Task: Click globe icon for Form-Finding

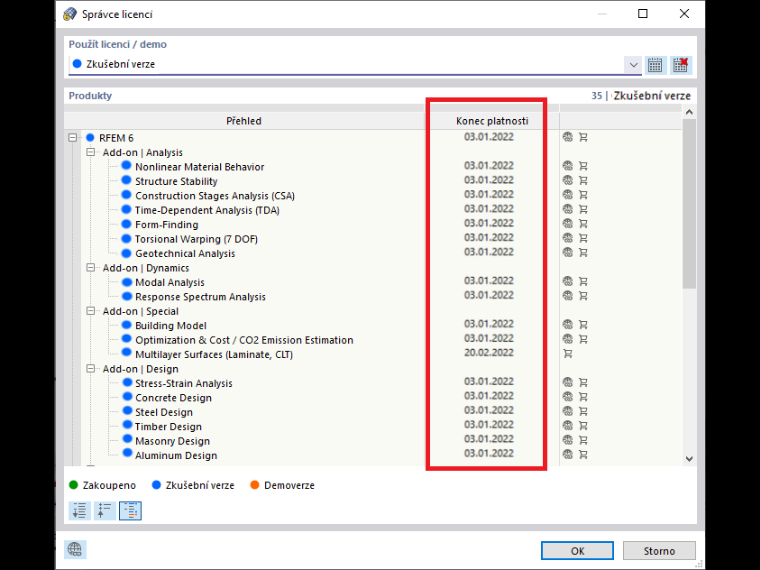Action: click(x=568, y=224)
